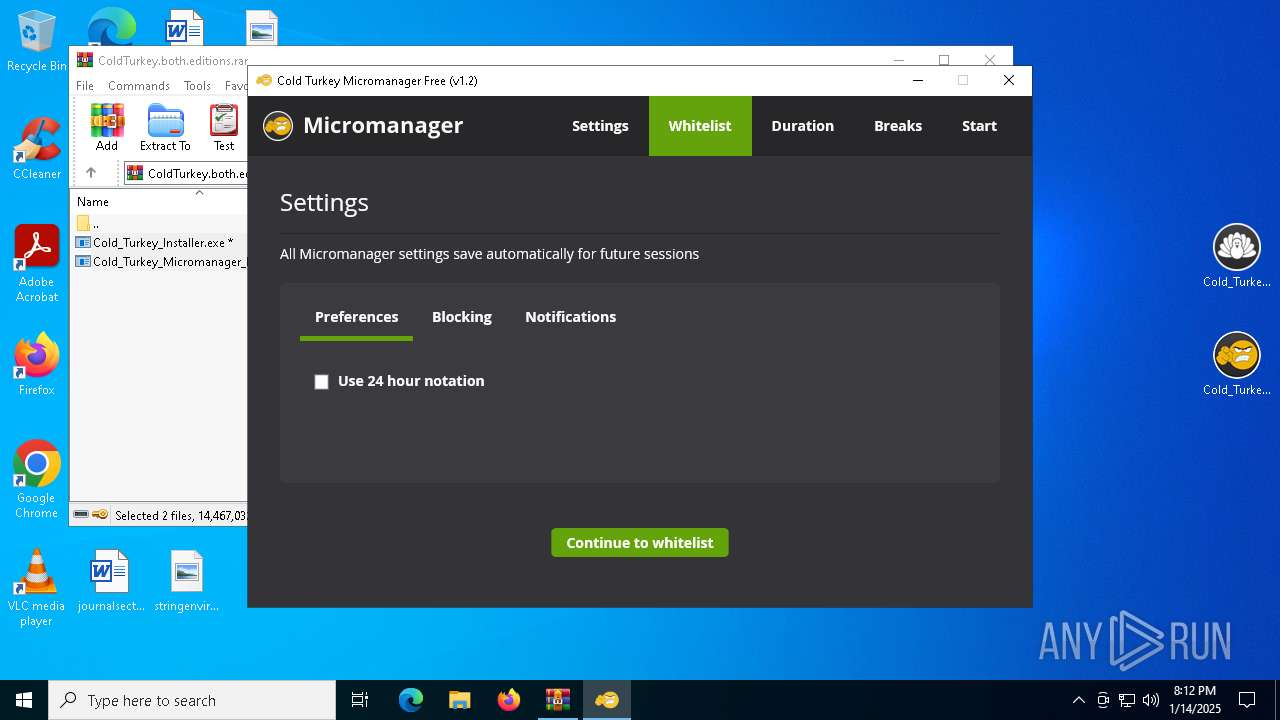Viewport: 1280px width, 720px height.
Task: Open WinRAR Commands menu
Action: point(139,86)
